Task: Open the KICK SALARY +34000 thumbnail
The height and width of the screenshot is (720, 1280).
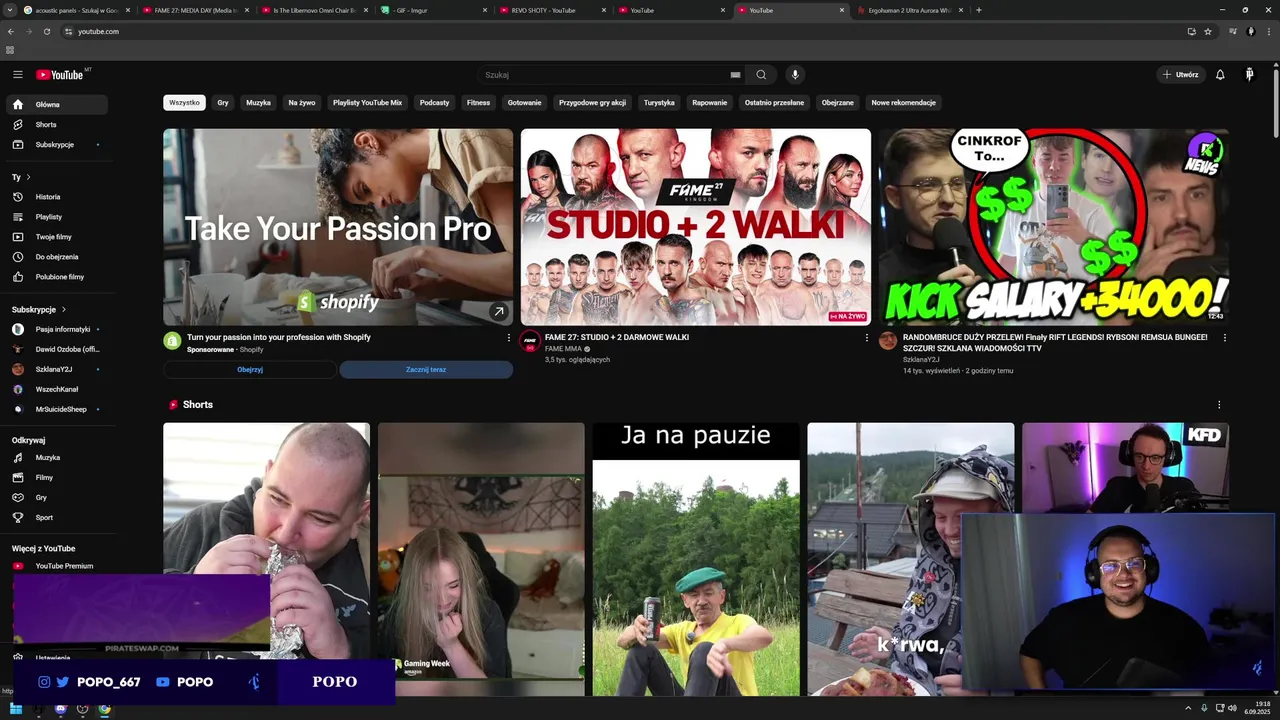Action: [1054, 227]
